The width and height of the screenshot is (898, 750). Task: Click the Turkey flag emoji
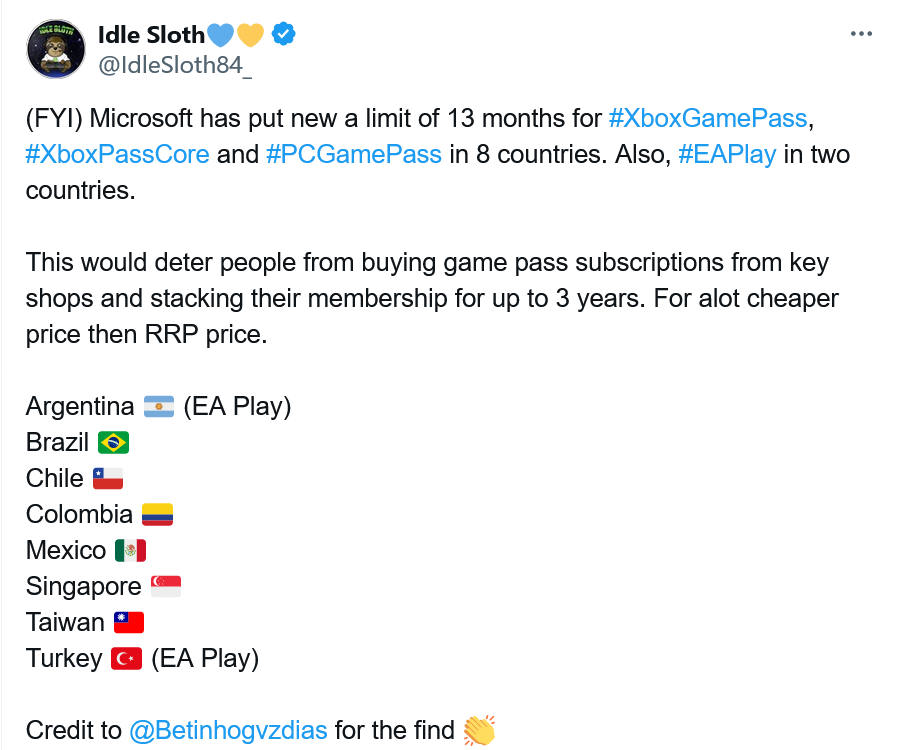(x=127, y=659)
